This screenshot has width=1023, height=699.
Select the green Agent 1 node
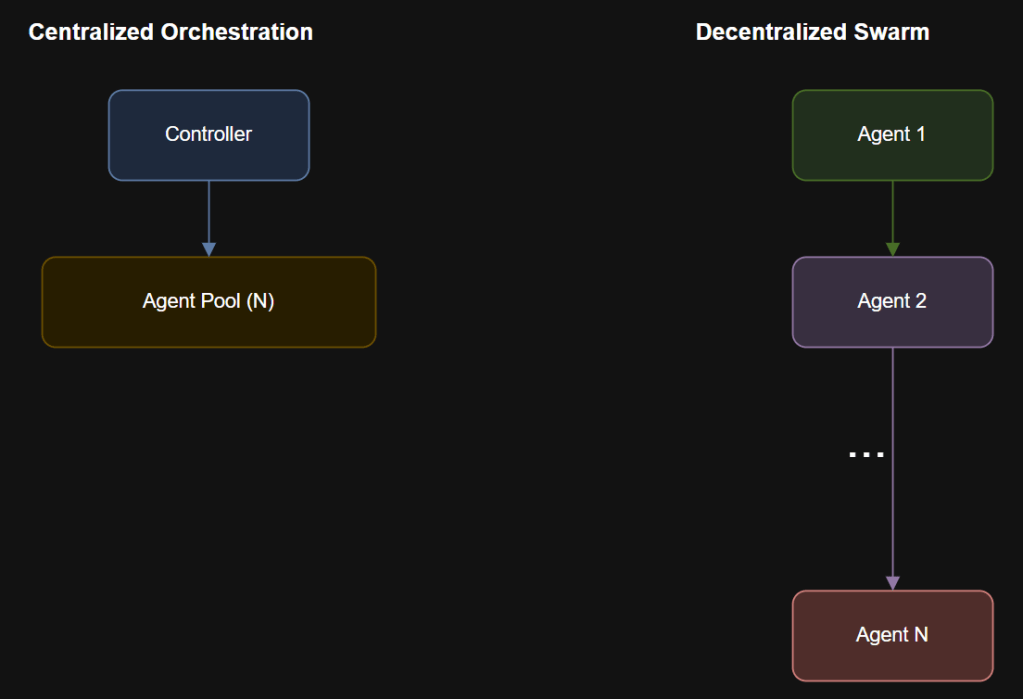point(892,135)
